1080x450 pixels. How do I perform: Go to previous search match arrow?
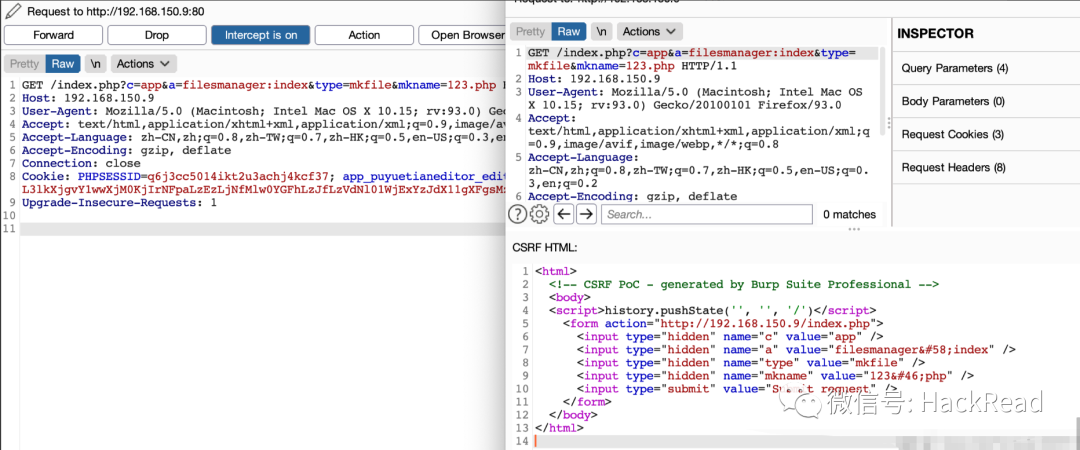pos(564,214)
